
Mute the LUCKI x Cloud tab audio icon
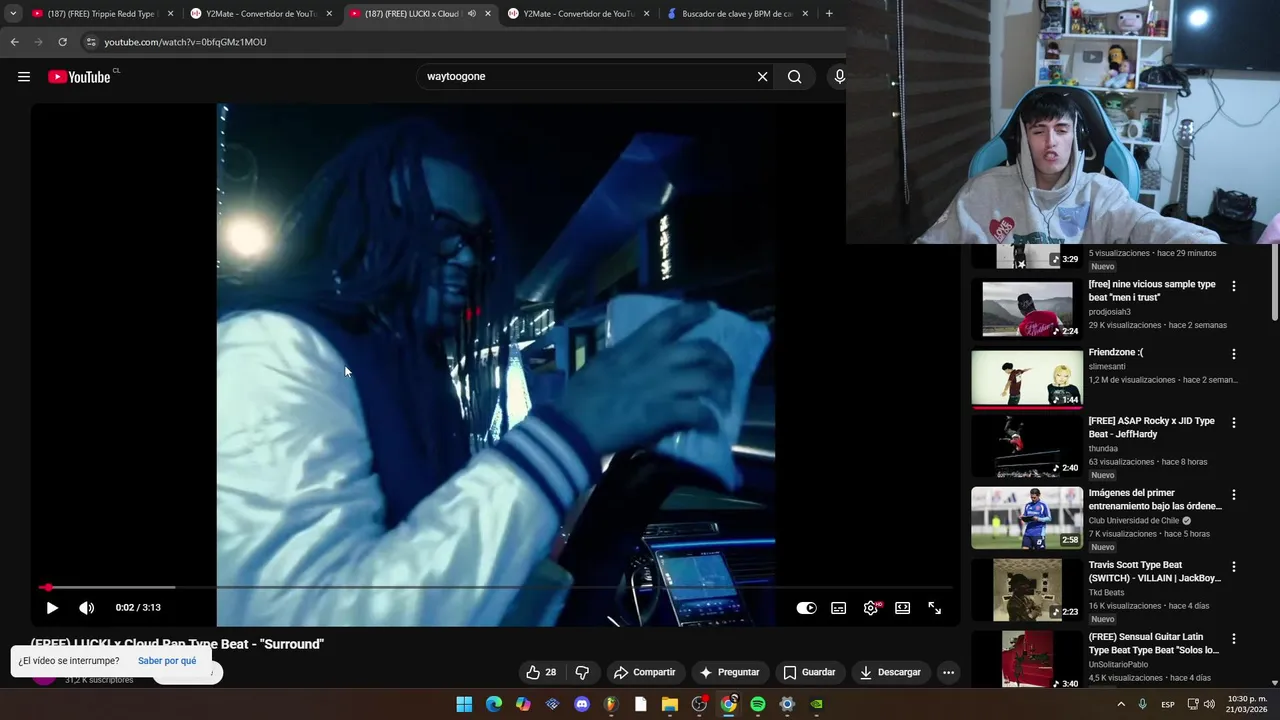472,14
